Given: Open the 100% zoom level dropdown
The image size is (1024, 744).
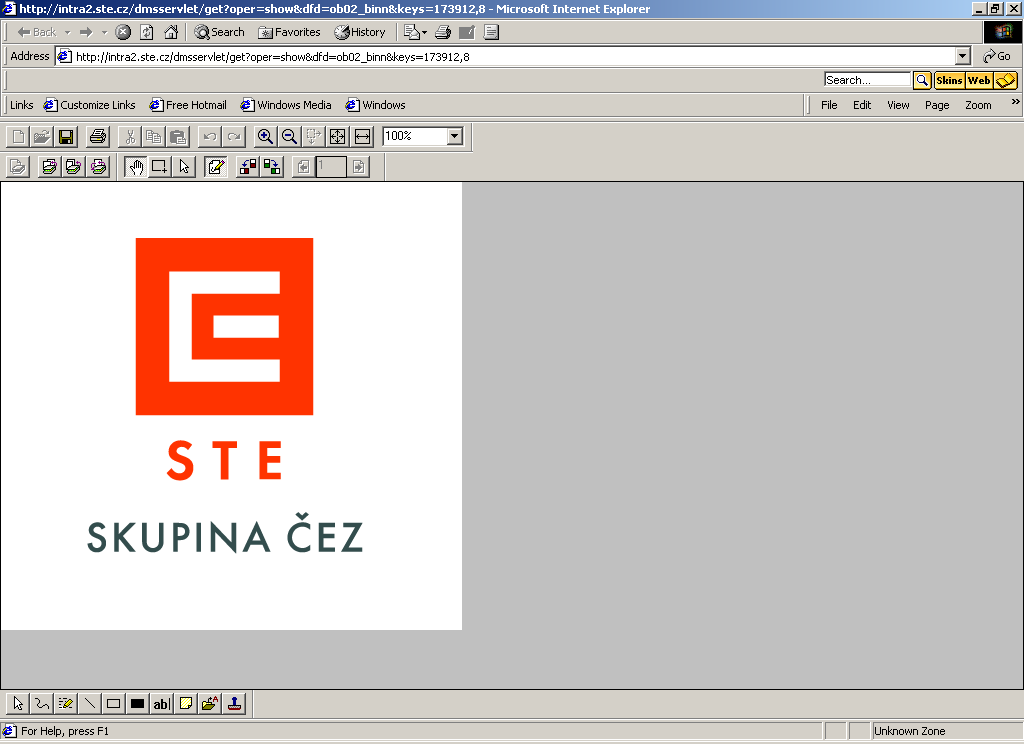Looking at the screenshot, I should click(455, 136).
